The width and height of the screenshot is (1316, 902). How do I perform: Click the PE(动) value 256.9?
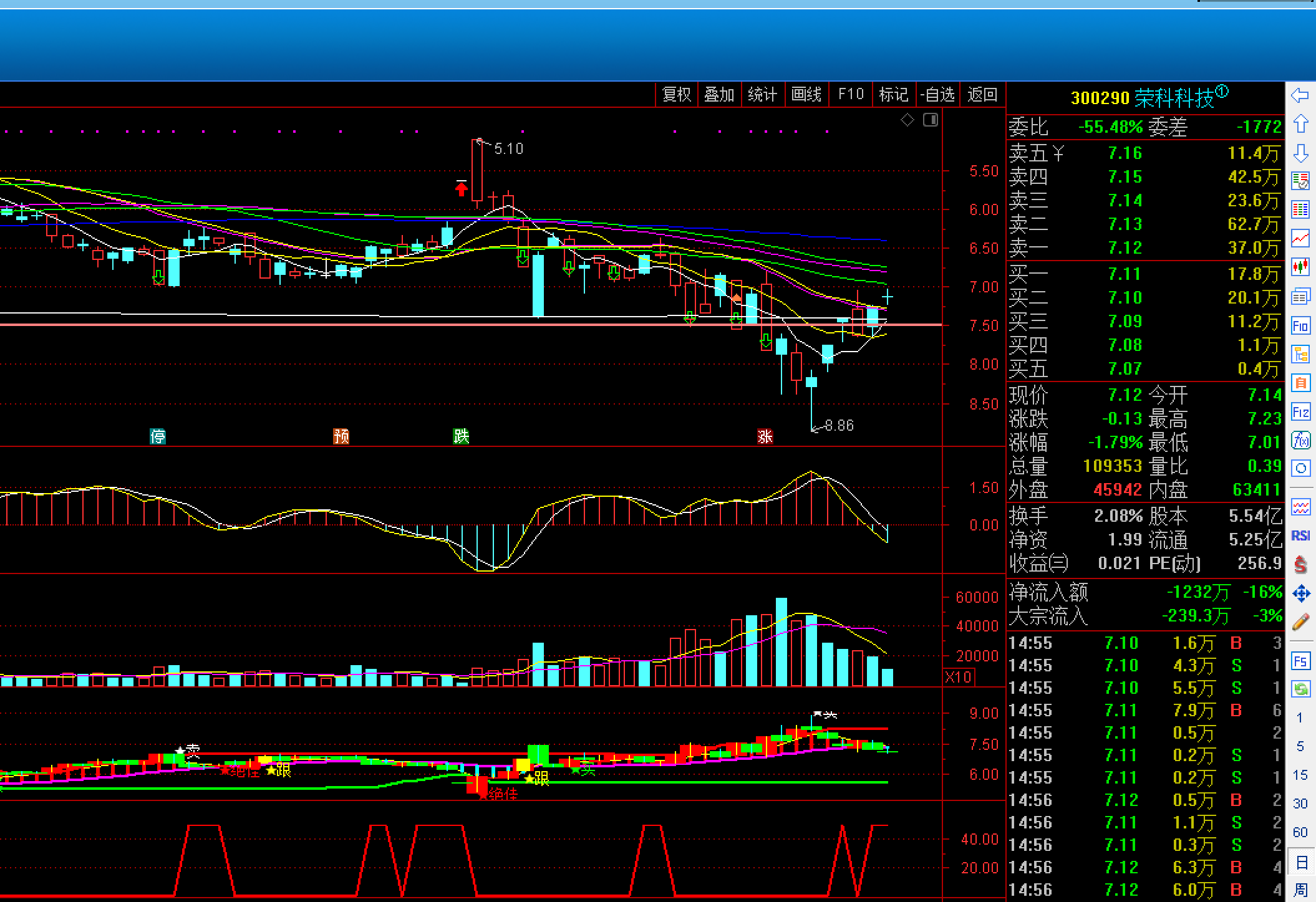[x=1260, y=564]
